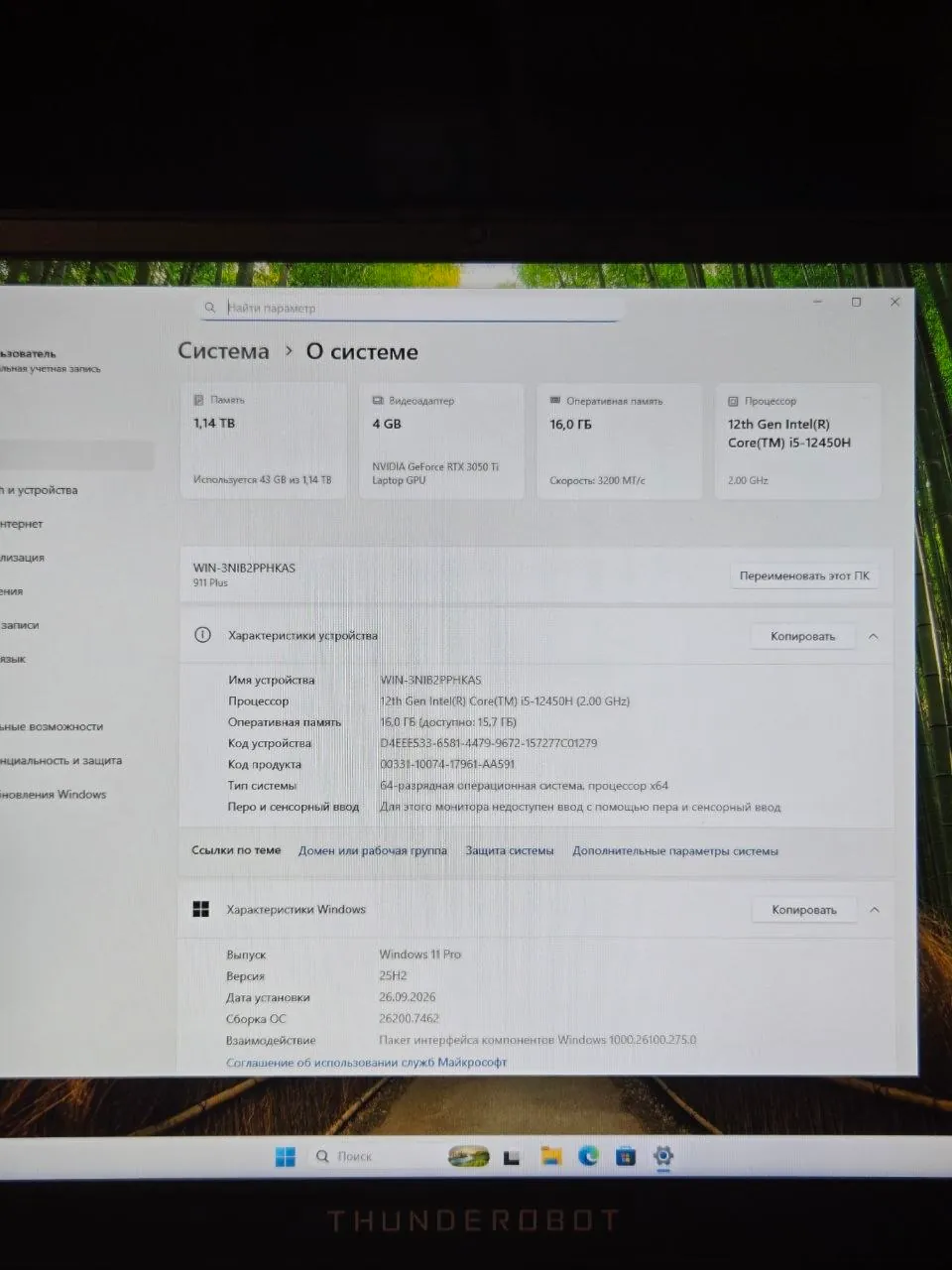952x1270 pixels.
Task: Copy Windows specs via Копировать in Характеристики Windows
Action: 804,910
